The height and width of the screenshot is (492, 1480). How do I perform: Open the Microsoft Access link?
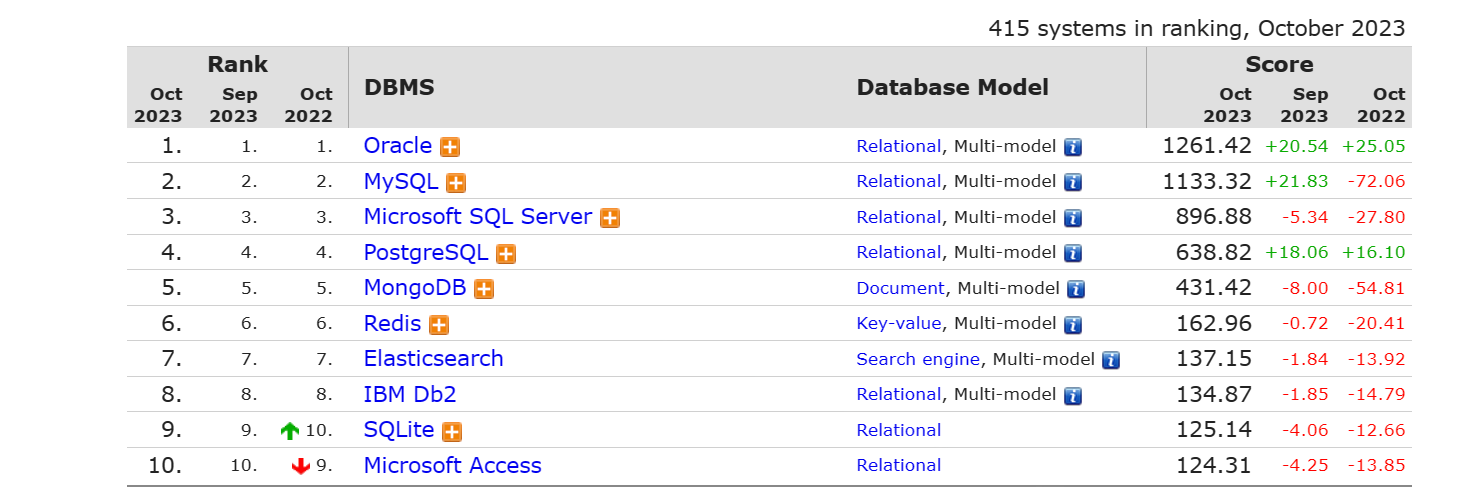453,466
